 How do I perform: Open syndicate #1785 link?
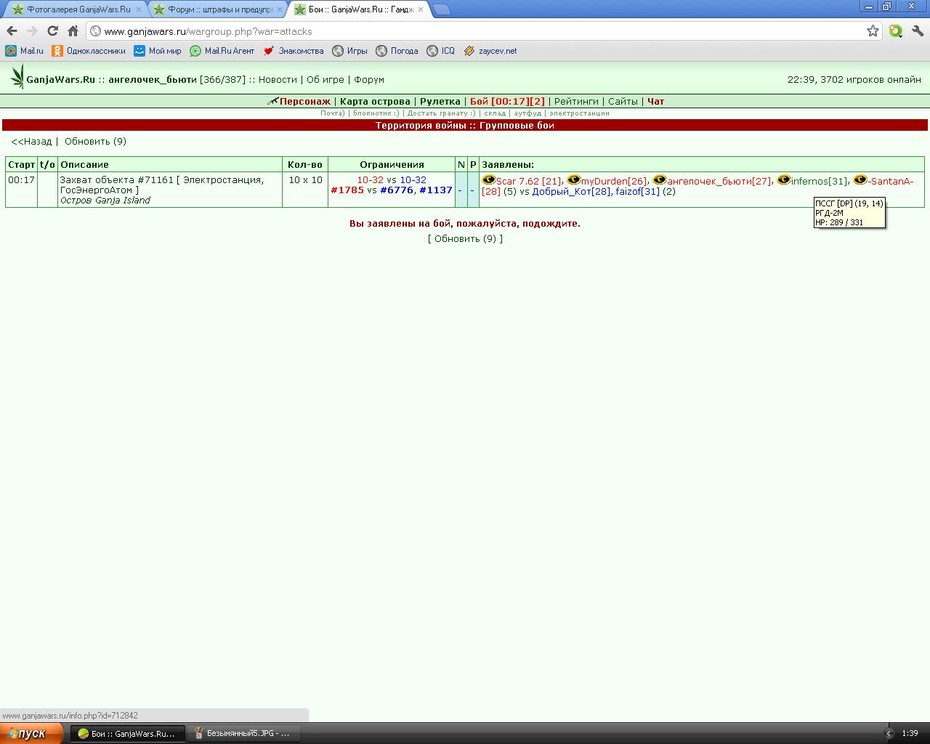pos(347,190)
